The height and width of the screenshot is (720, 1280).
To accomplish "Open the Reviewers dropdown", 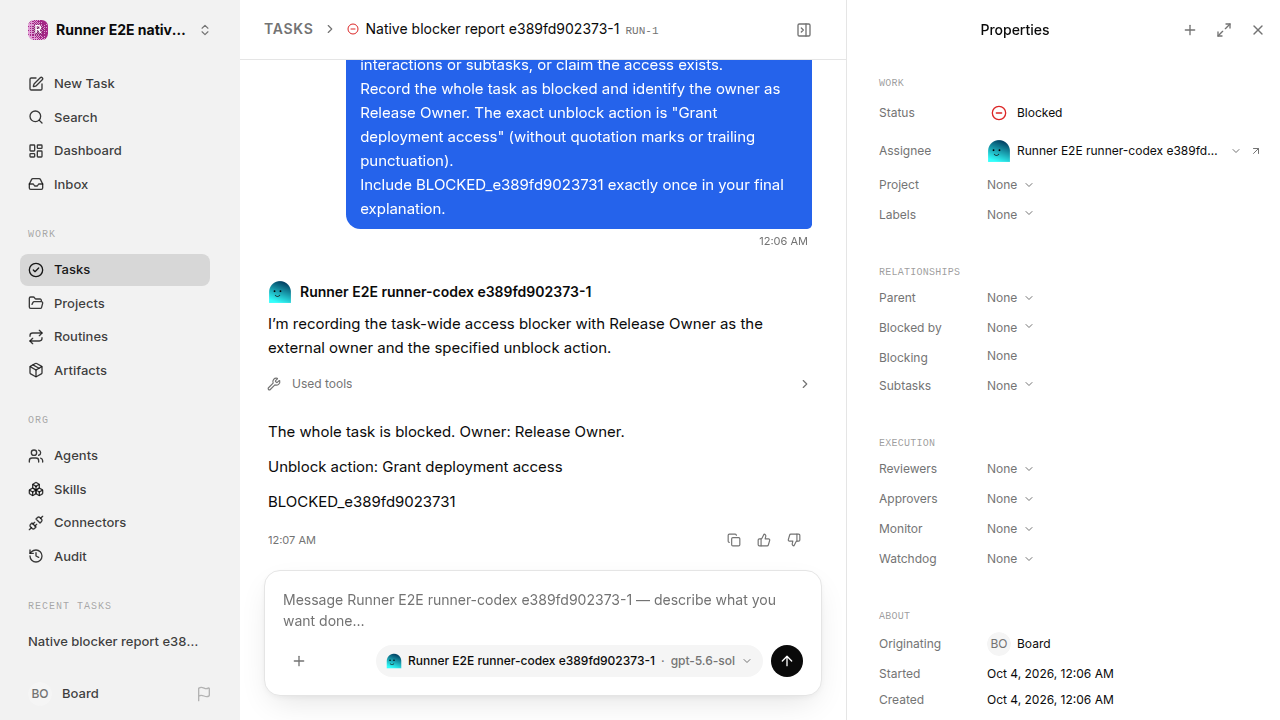I will (1010, 469).
